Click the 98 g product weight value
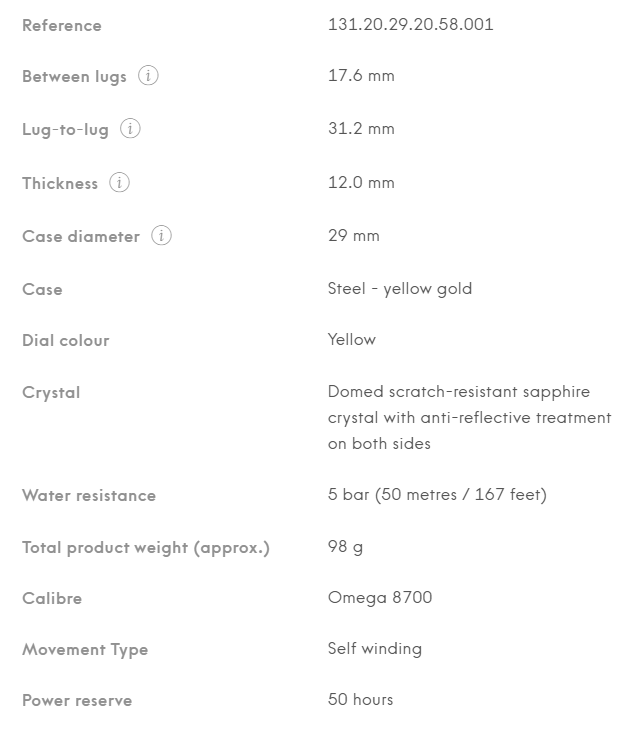Screen dimensions: 631x735 tap(345, 547)
